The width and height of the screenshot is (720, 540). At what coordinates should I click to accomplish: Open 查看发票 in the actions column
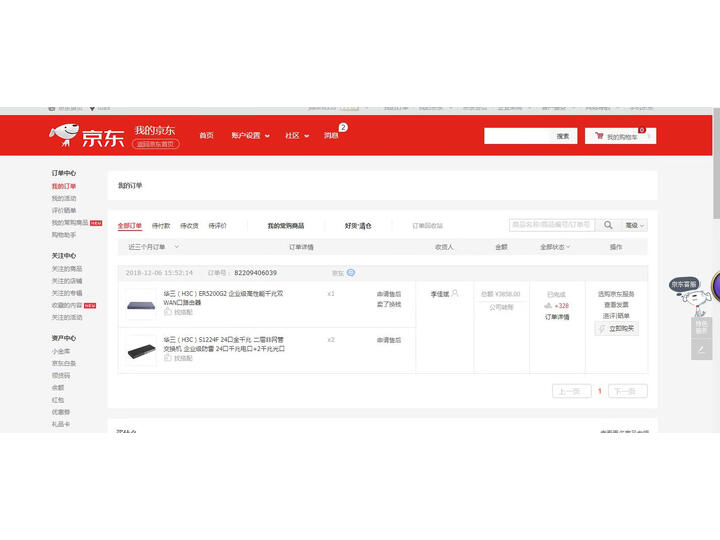[616, 305]
